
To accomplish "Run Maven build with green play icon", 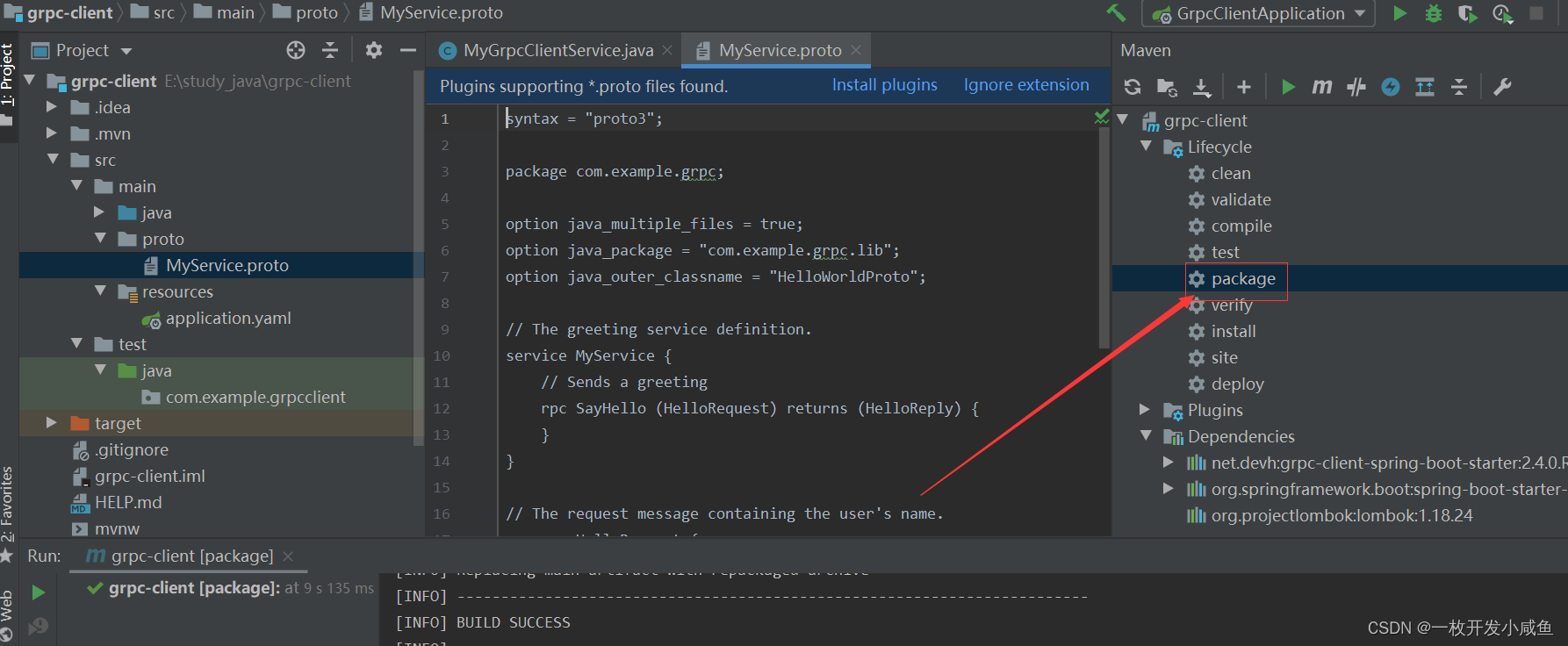I will point(1288,87).
